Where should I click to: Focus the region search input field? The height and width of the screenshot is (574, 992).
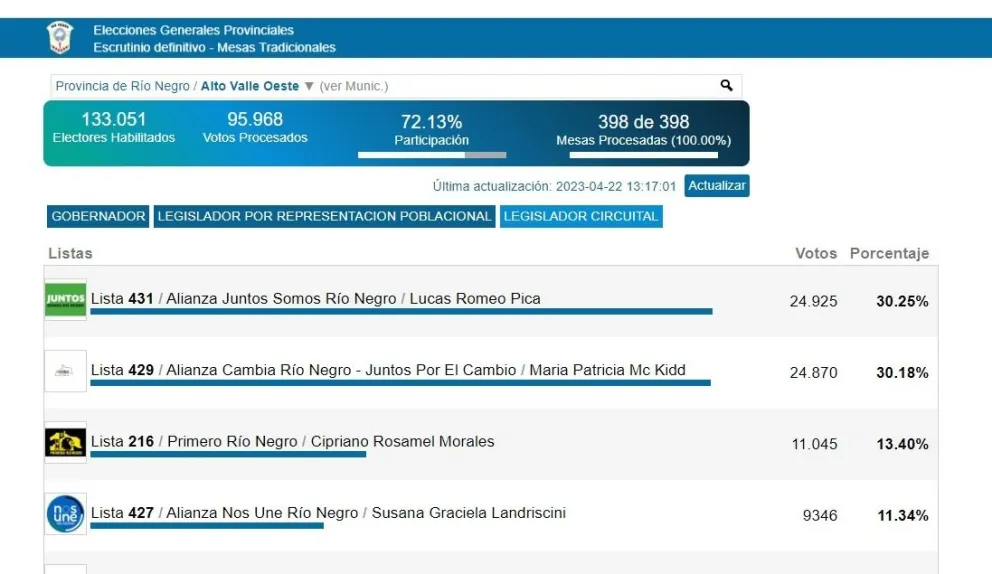pos(396,86)
